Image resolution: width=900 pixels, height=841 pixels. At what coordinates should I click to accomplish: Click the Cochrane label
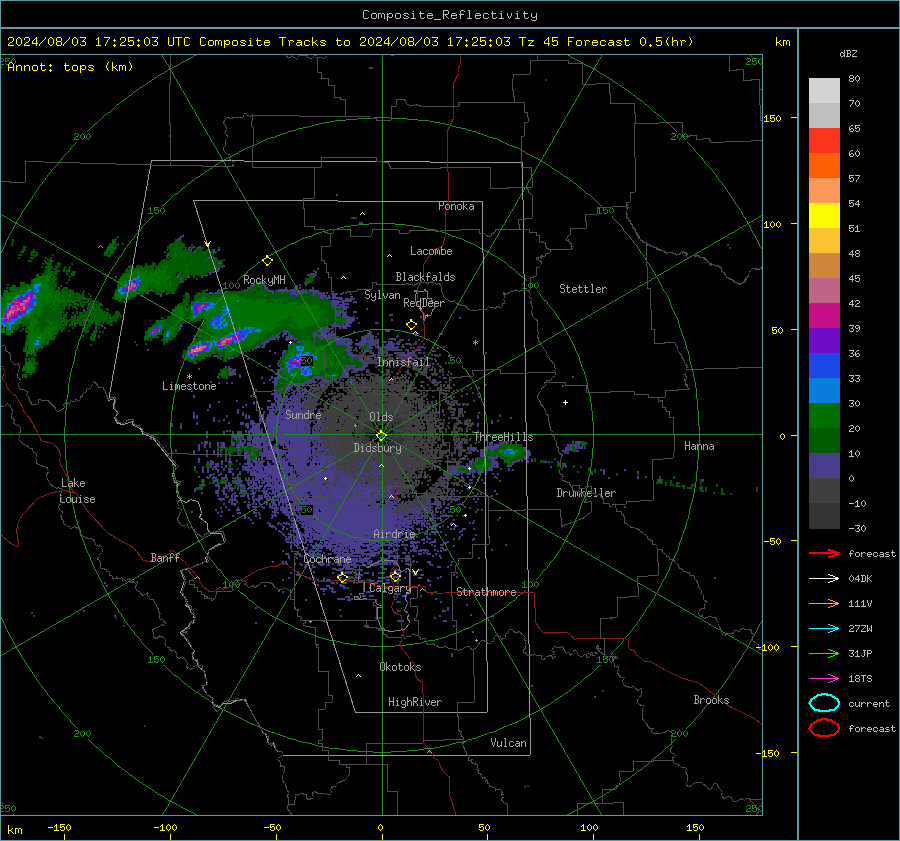coord(327,559)
